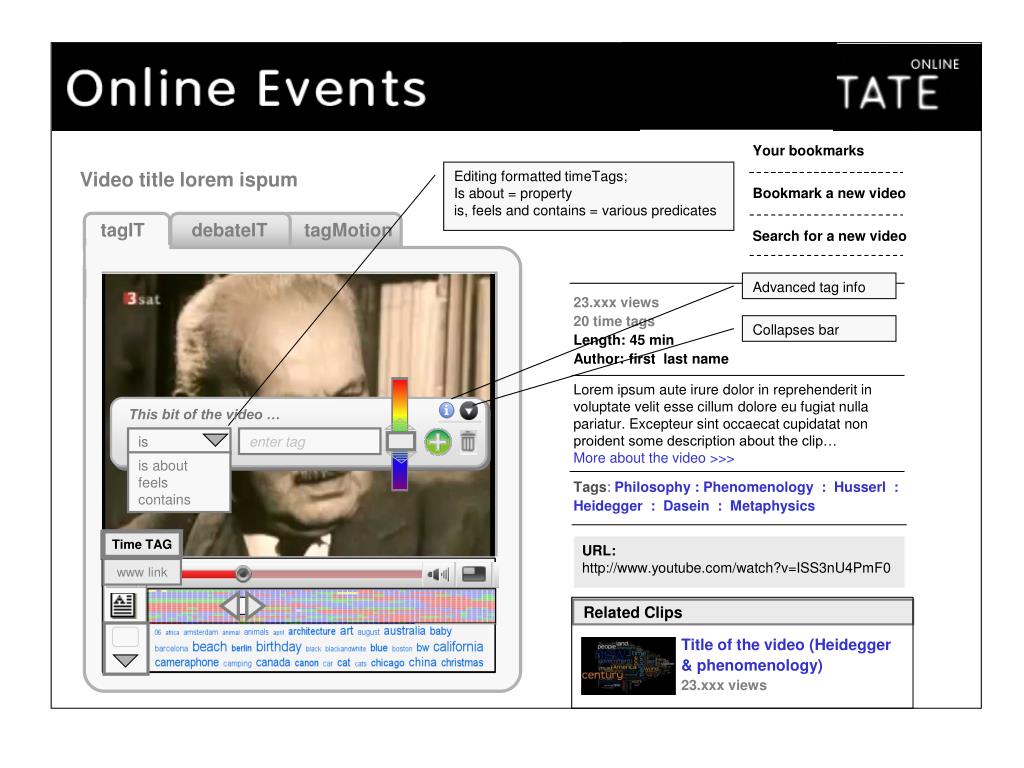Click Search for a new video

(829, 236)
